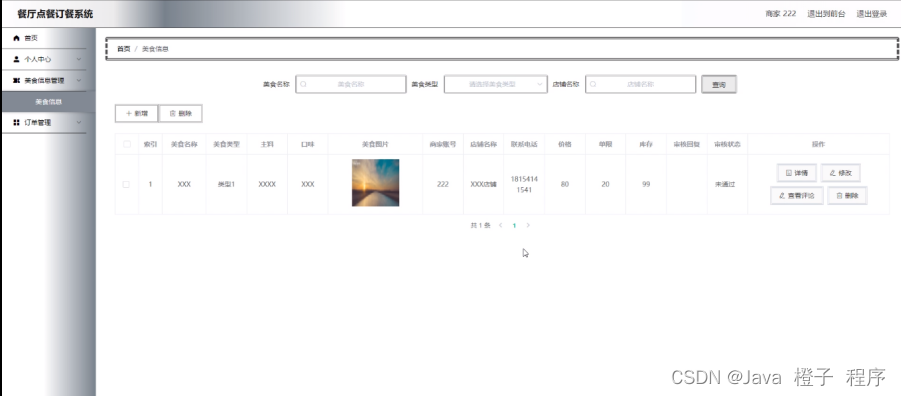The height and width of the screenshot is (396, 901).
Task: Click the 联系电话 column header
Action: pyautogui.click(x=524, y=144)
